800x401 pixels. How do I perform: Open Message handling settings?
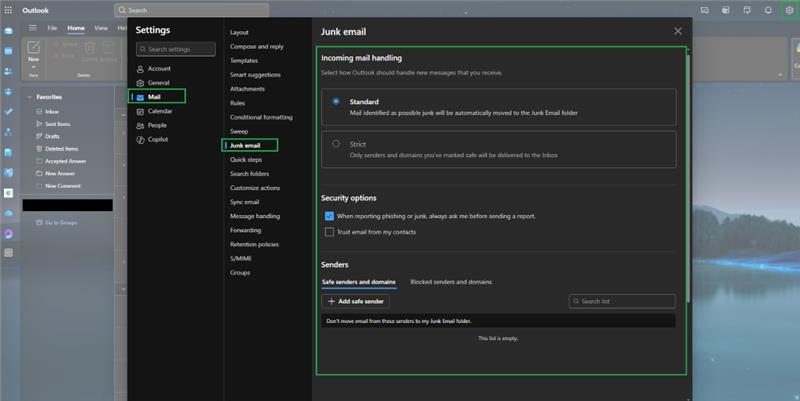(x=255, y=216)
